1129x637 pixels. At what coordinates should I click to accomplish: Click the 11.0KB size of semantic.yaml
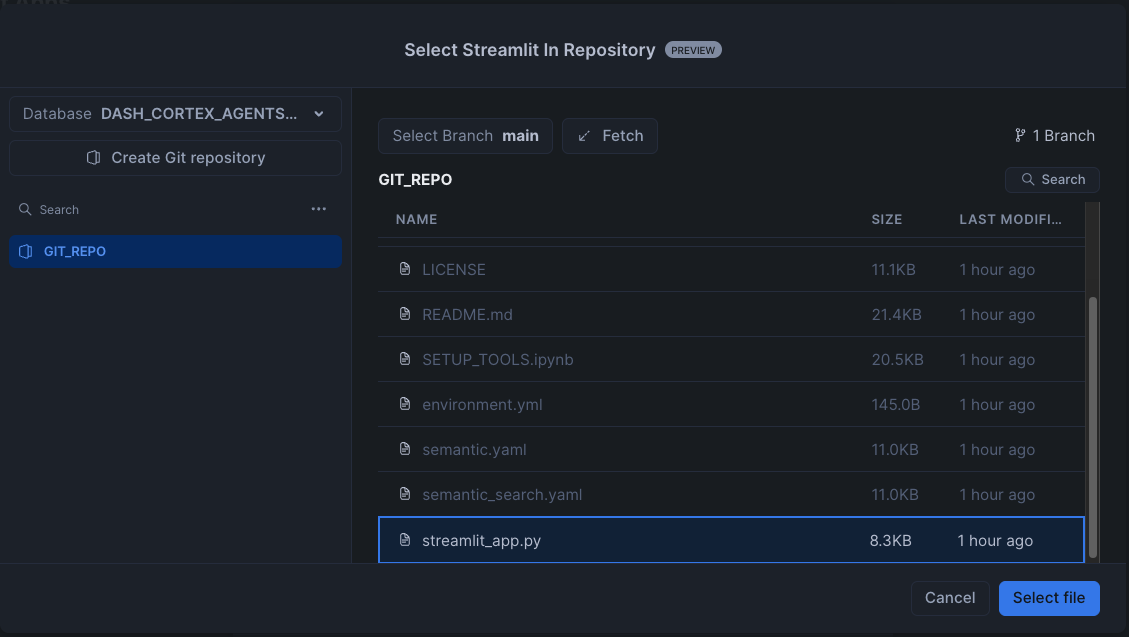[x=895, y=449]
